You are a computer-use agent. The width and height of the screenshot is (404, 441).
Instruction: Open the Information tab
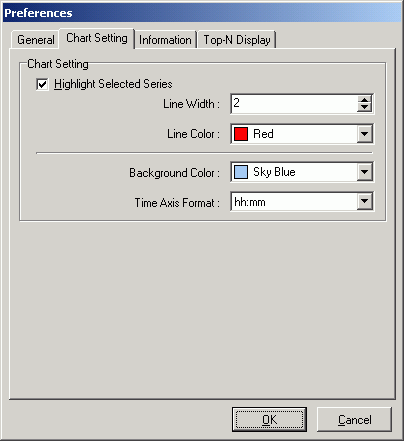pyautogui.click(x=165, y=40)
